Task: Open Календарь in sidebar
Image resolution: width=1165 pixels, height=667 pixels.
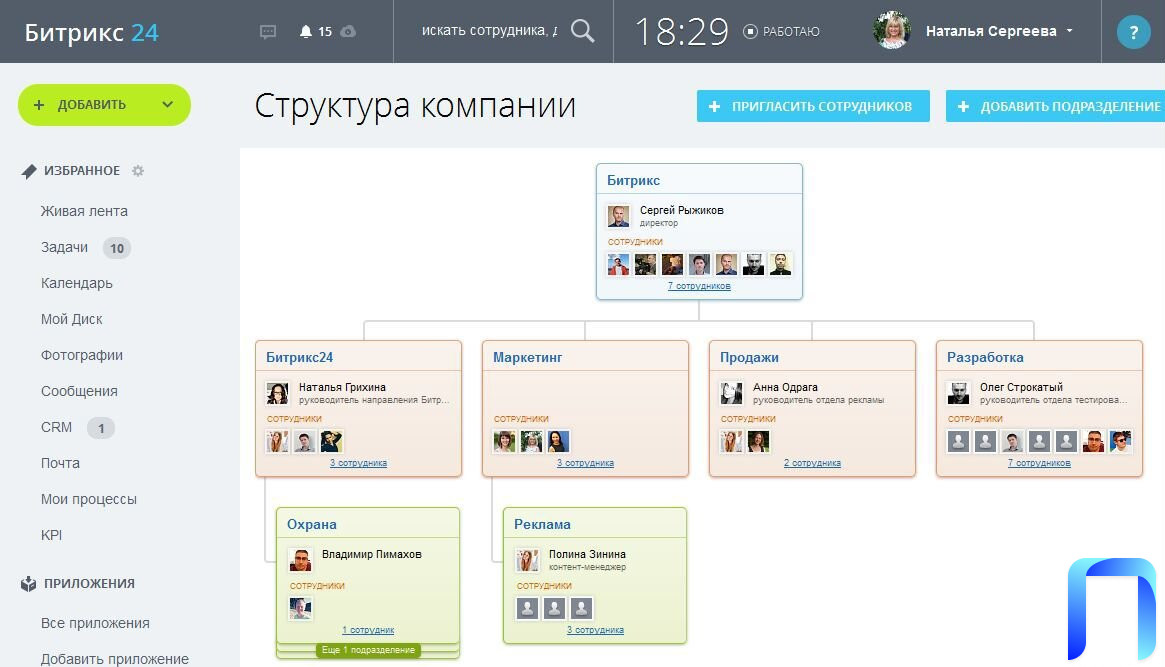Action: click(x=77, y=283)
